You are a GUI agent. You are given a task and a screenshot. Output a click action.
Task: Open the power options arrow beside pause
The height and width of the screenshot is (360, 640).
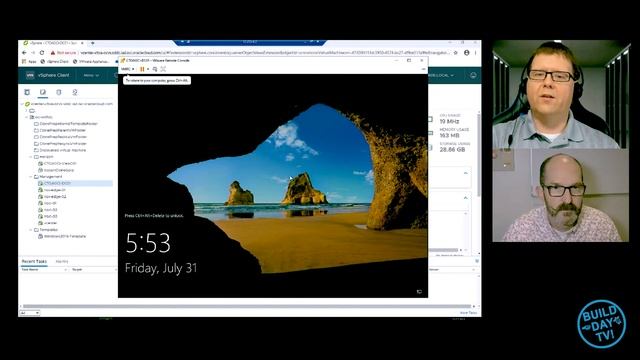click(148, 69)
